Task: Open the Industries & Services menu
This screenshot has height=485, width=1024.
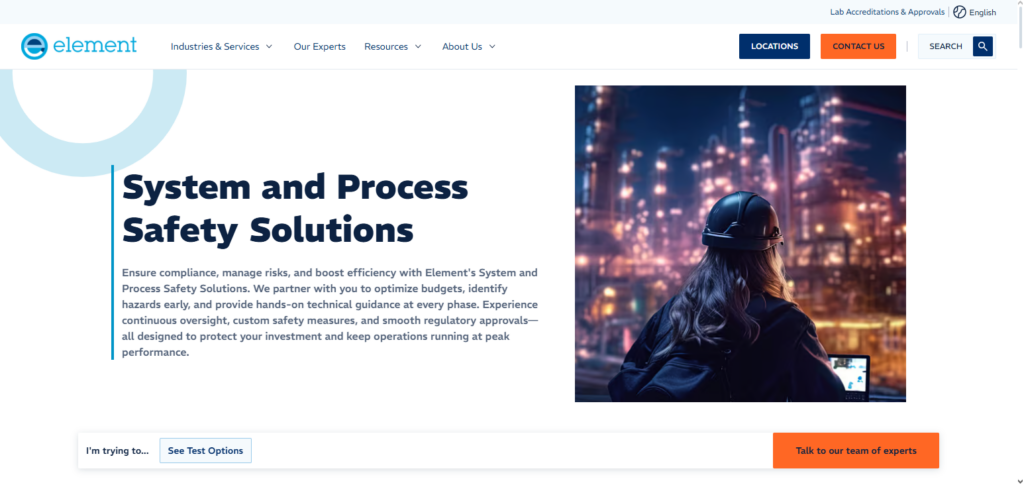Action: [x=215, y=46]
